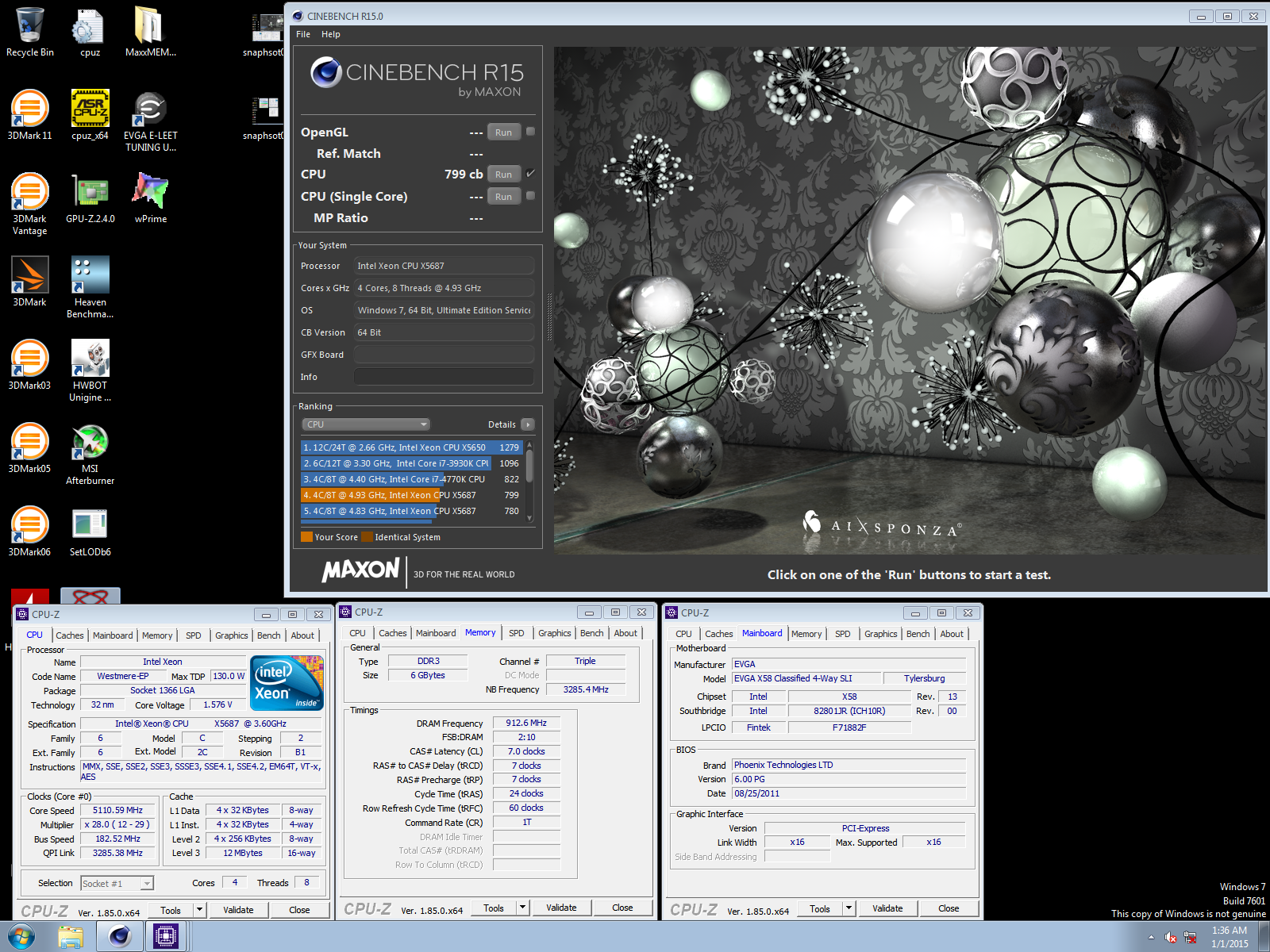This screenshot has width=1270, height=952.
Task: Click the Windows Start orb
Action: click(21, 937)
